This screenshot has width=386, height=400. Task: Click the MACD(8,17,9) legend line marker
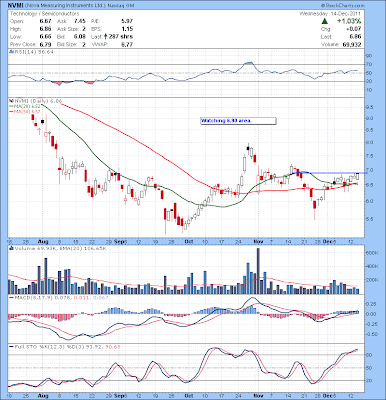[11, 297]
